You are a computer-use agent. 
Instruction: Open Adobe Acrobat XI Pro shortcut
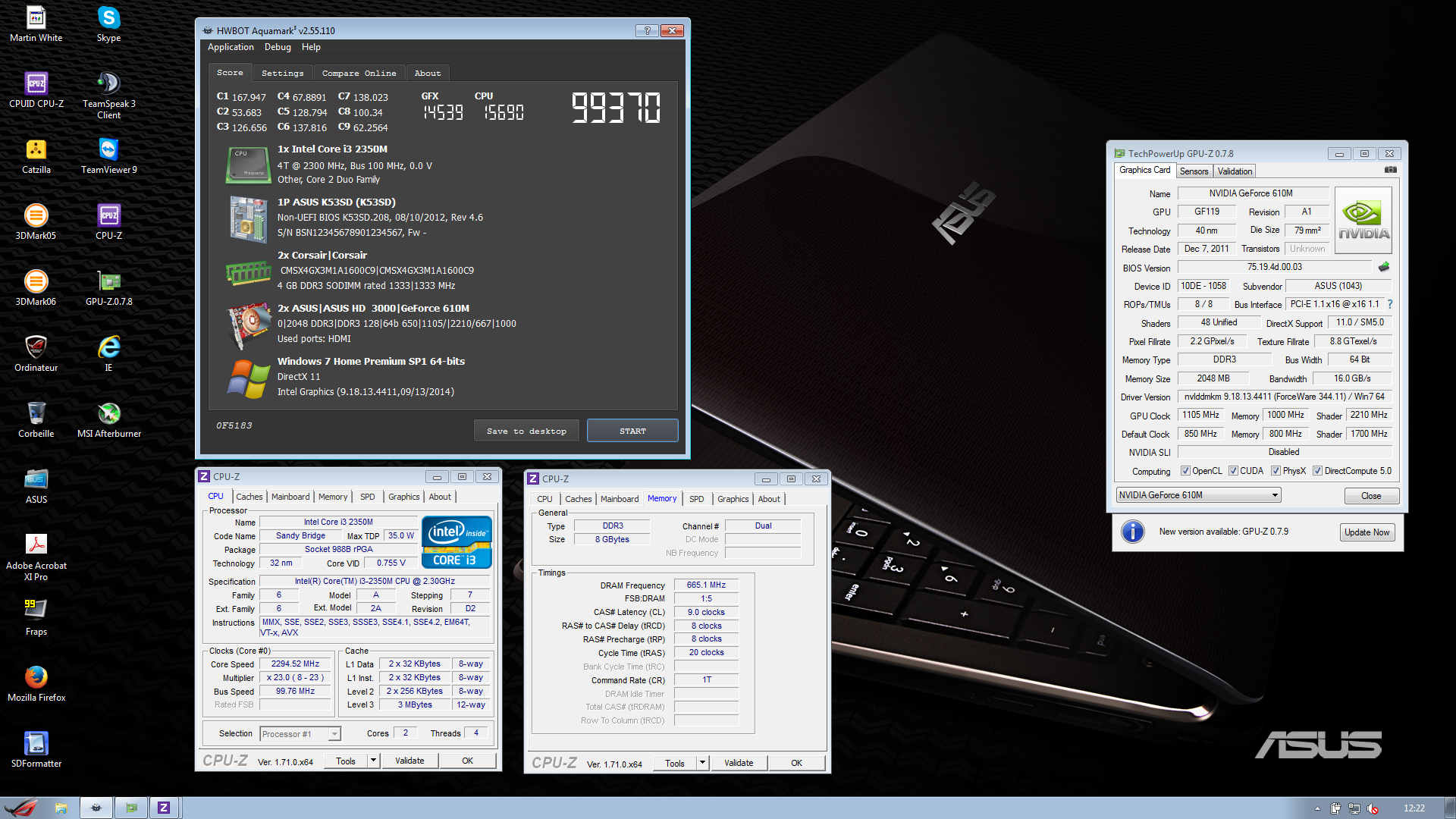(x=36, y=556)
